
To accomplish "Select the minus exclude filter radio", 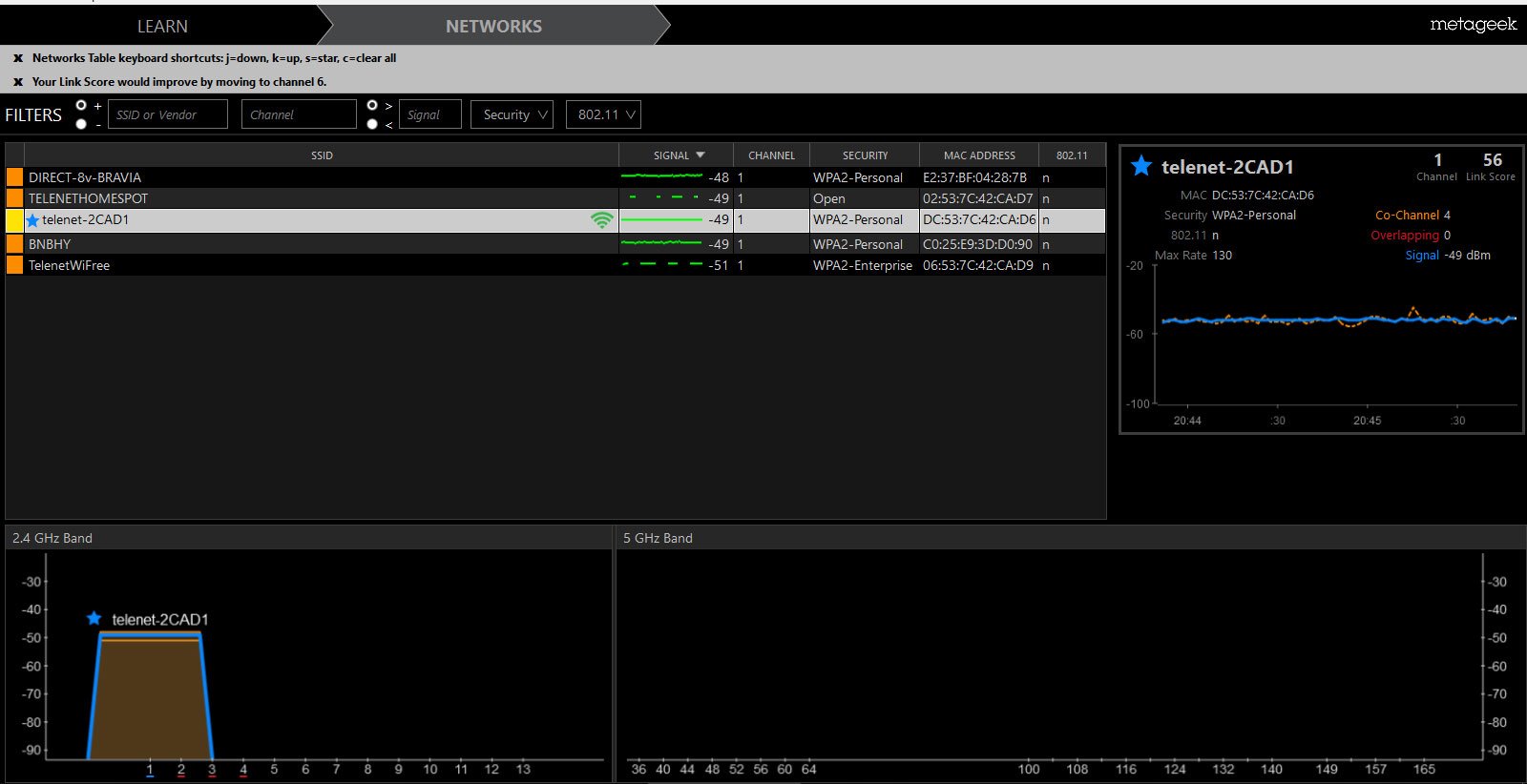I will (x=81, y=124).
